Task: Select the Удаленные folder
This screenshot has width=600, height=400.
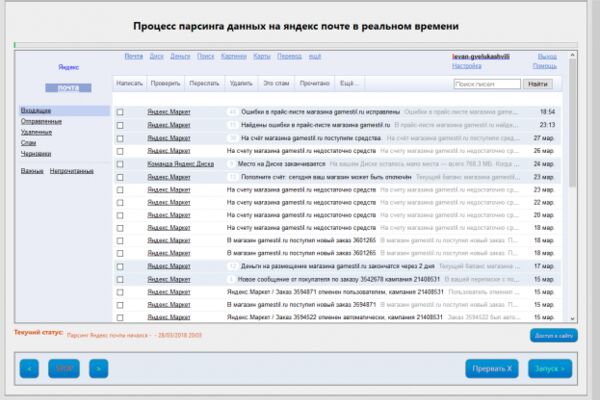Action: point(36,132)
